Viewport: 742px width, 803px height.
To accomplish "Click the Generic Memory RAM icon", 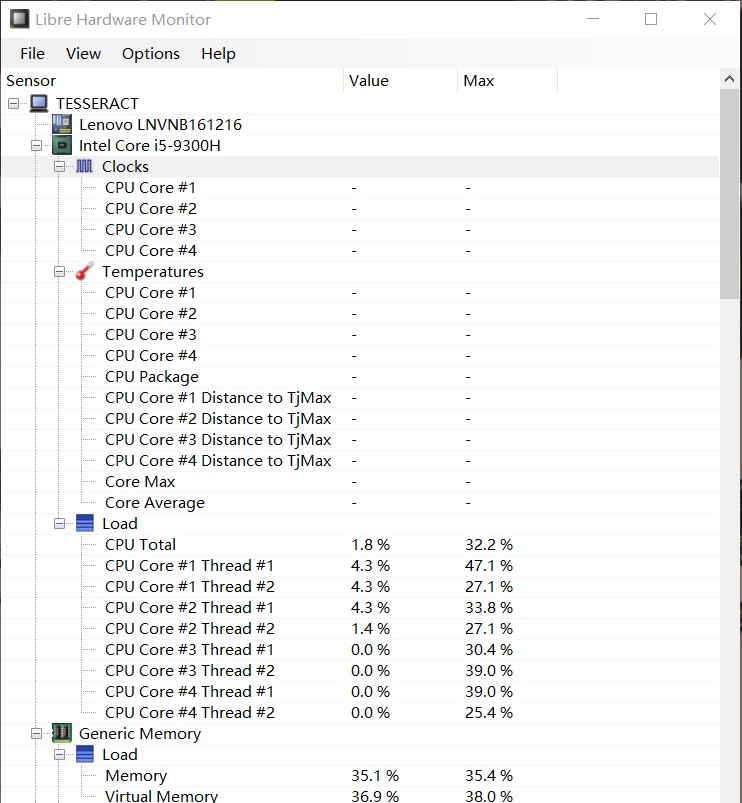I will coord(62,733).
